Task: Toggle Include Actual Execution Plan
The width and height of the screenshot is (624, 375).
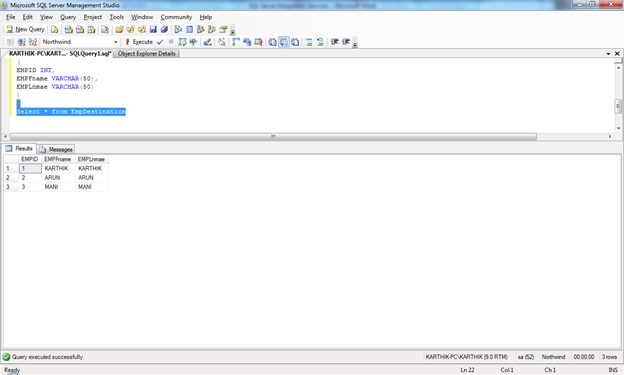Action: (236, 42)
